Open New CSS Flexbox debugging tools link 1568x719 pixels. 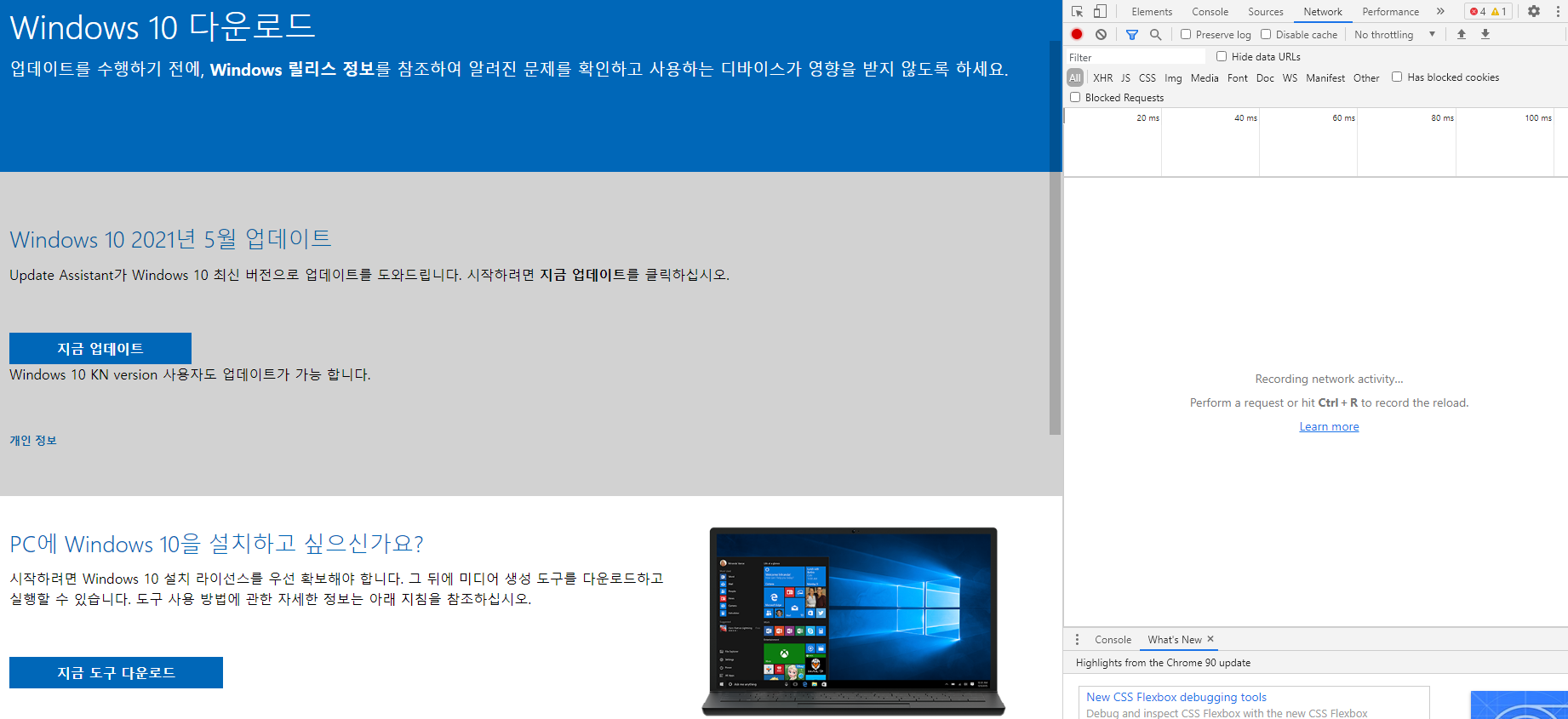coord(1176,697)
